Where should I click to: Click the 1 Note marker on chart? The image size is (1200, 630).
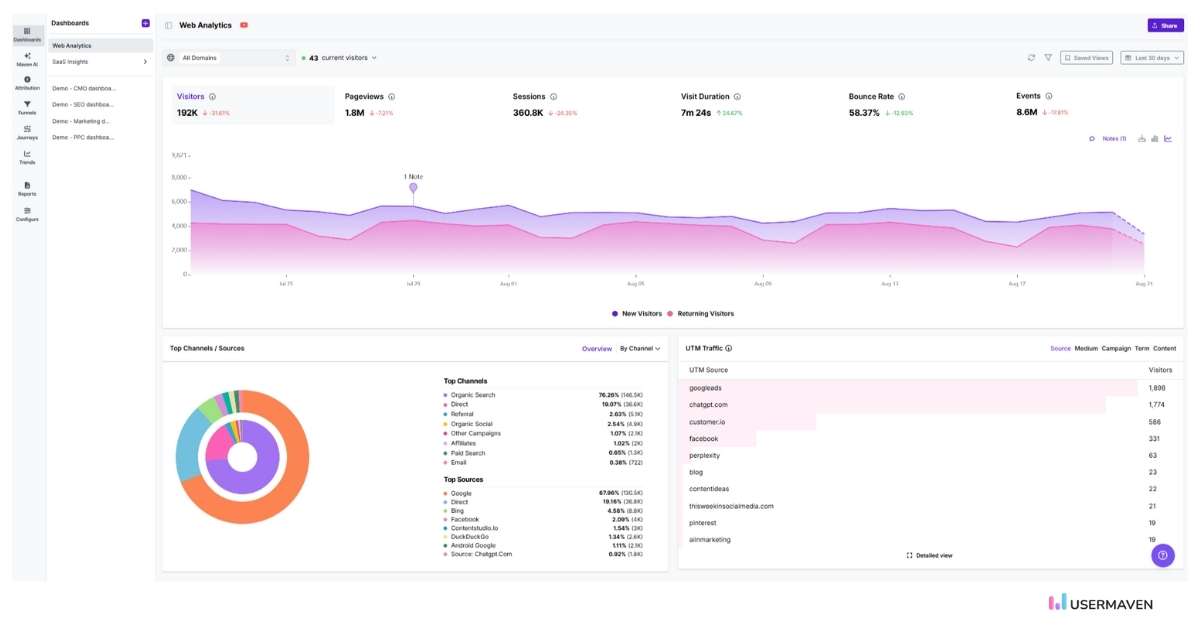pyautogui.click(x=413, y=187)
